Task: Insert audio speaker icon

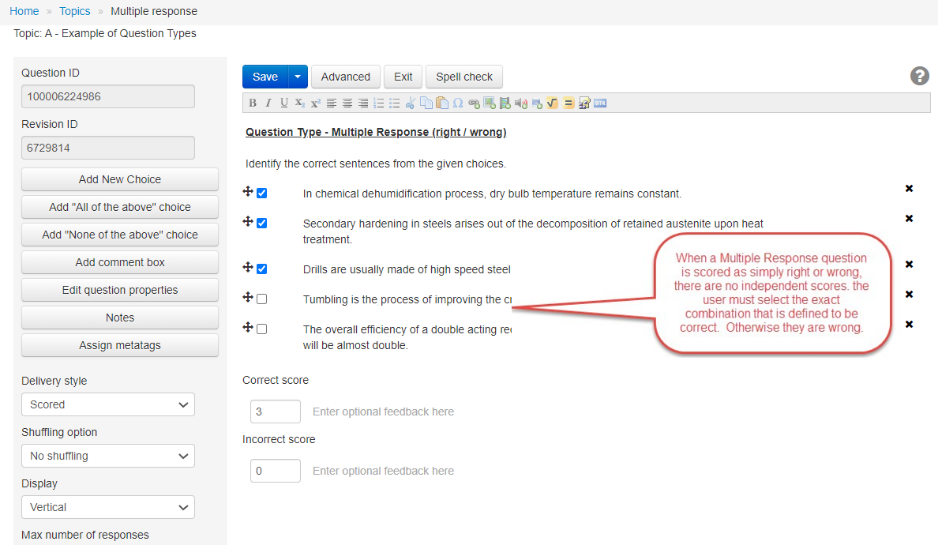Action: (x=521, y=103)
